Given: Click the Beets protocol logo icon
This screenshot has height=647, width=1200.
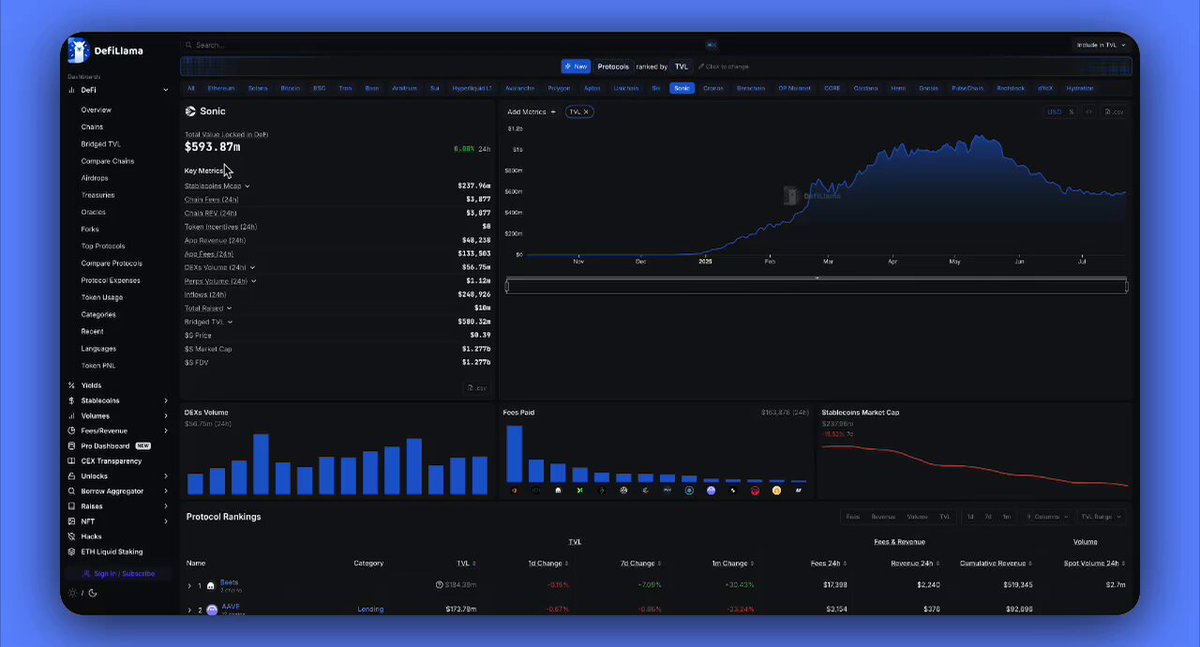Looking at the screenshot, I should 210,585.
